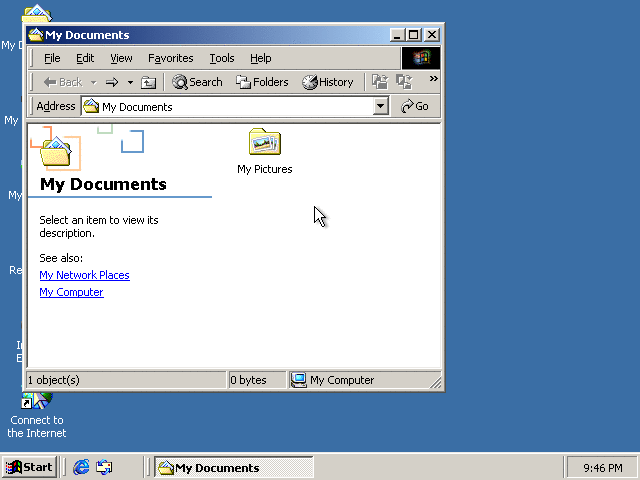Follow the My Network Places link
The image size is (640, 480).
pos(84,275)
